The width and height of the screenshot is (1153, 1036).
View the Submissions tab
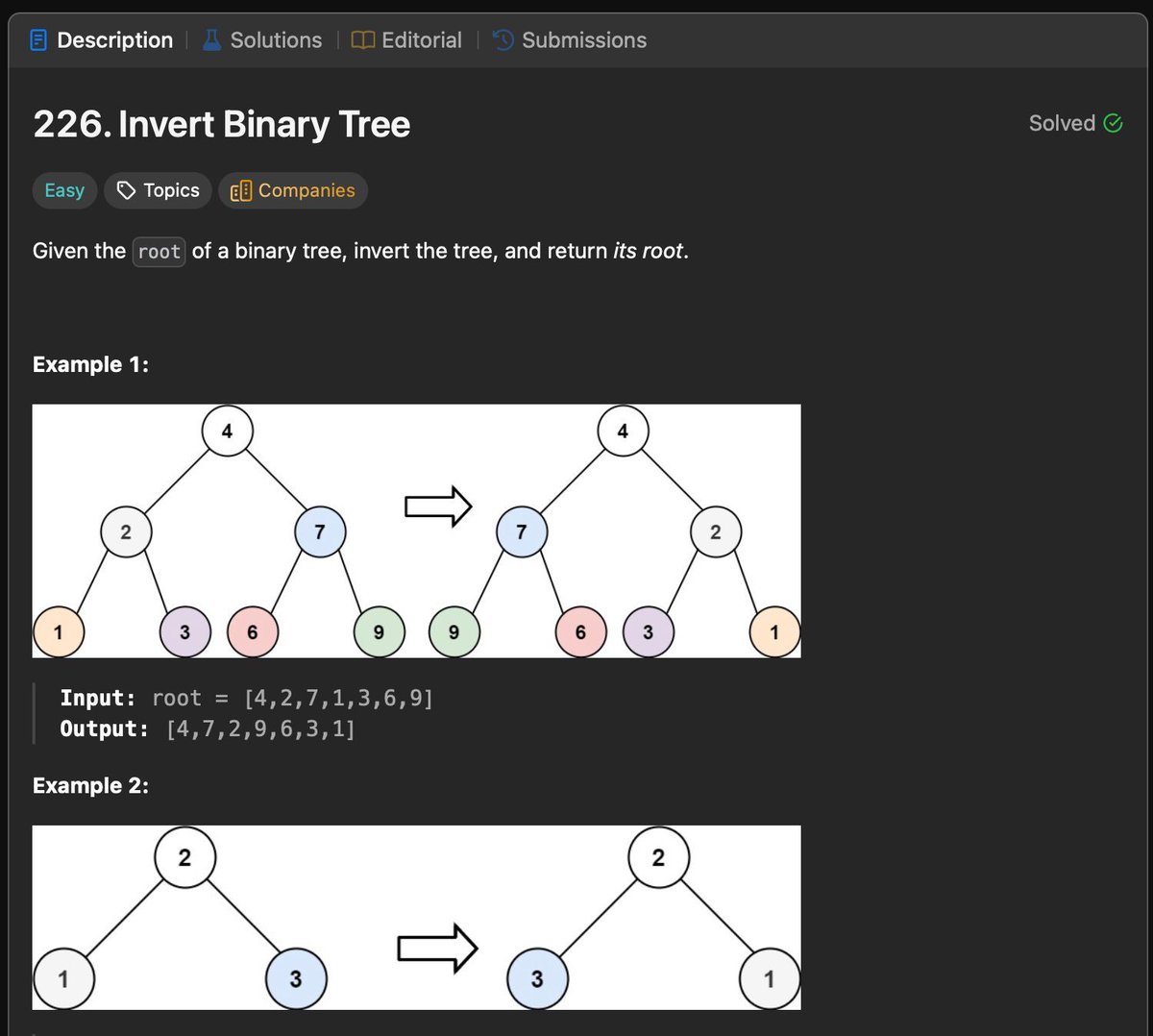tap(570, 40)
